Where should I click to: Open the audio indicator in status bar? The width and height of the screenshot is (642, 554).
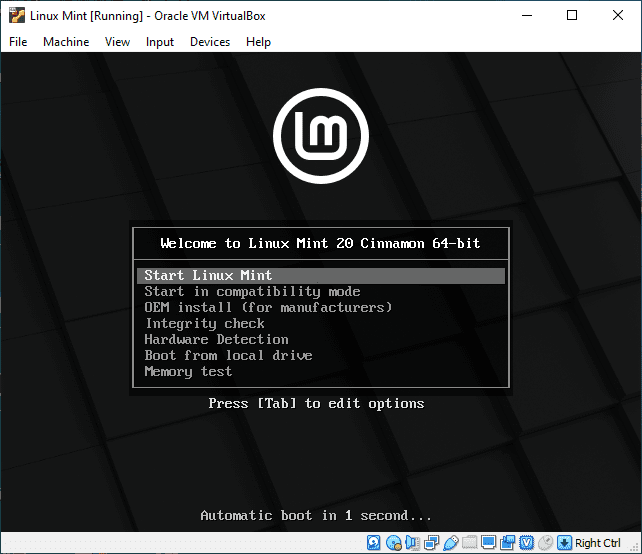(412, 543)
